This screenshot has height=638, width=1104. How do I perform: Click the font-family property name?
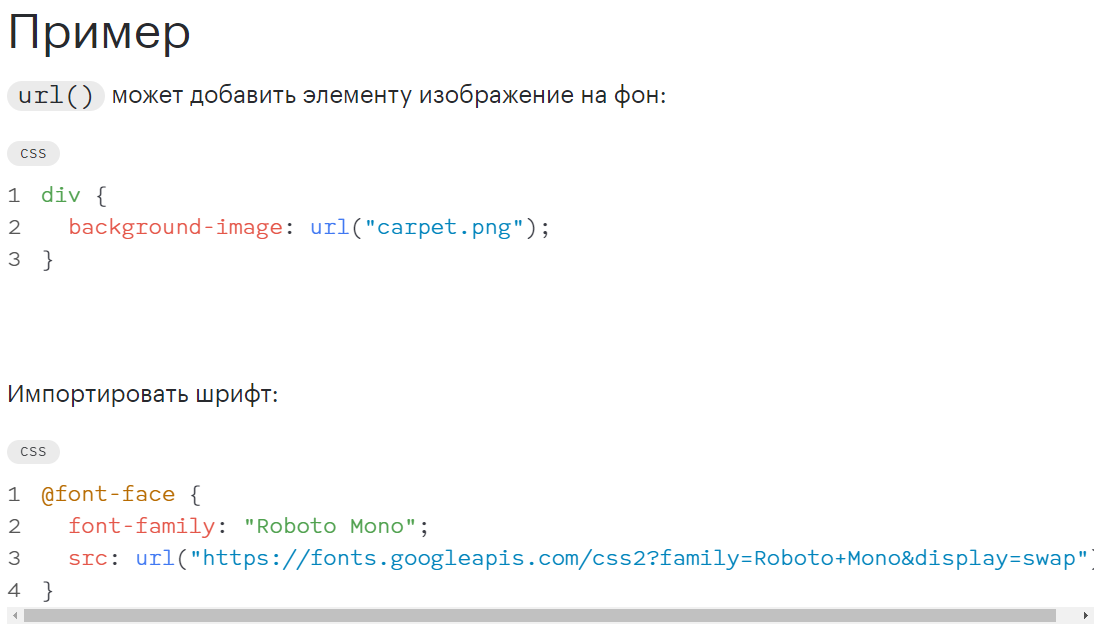[142, 527]
